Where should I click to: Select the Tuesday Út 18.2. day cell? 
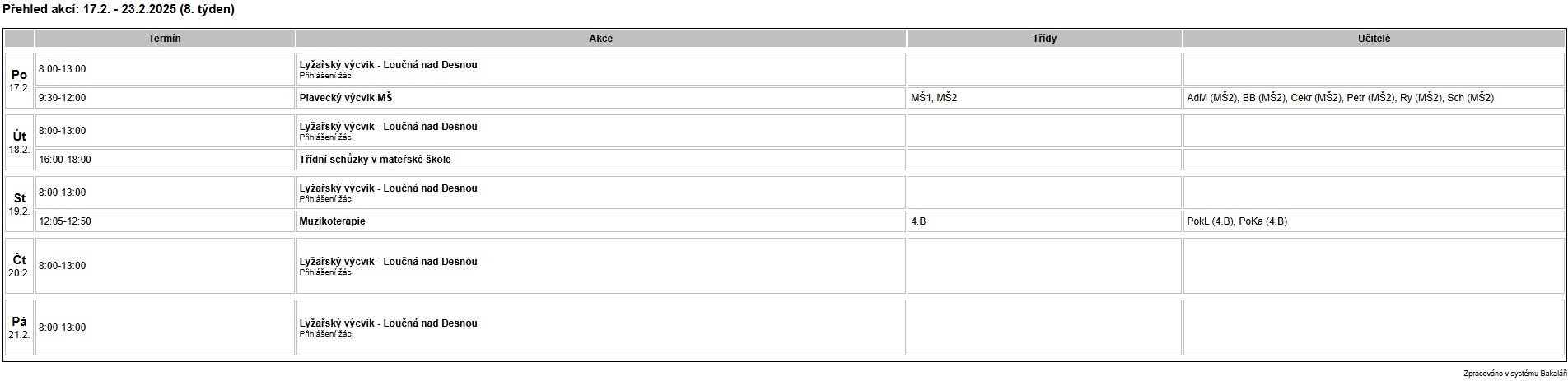point(20,142)
